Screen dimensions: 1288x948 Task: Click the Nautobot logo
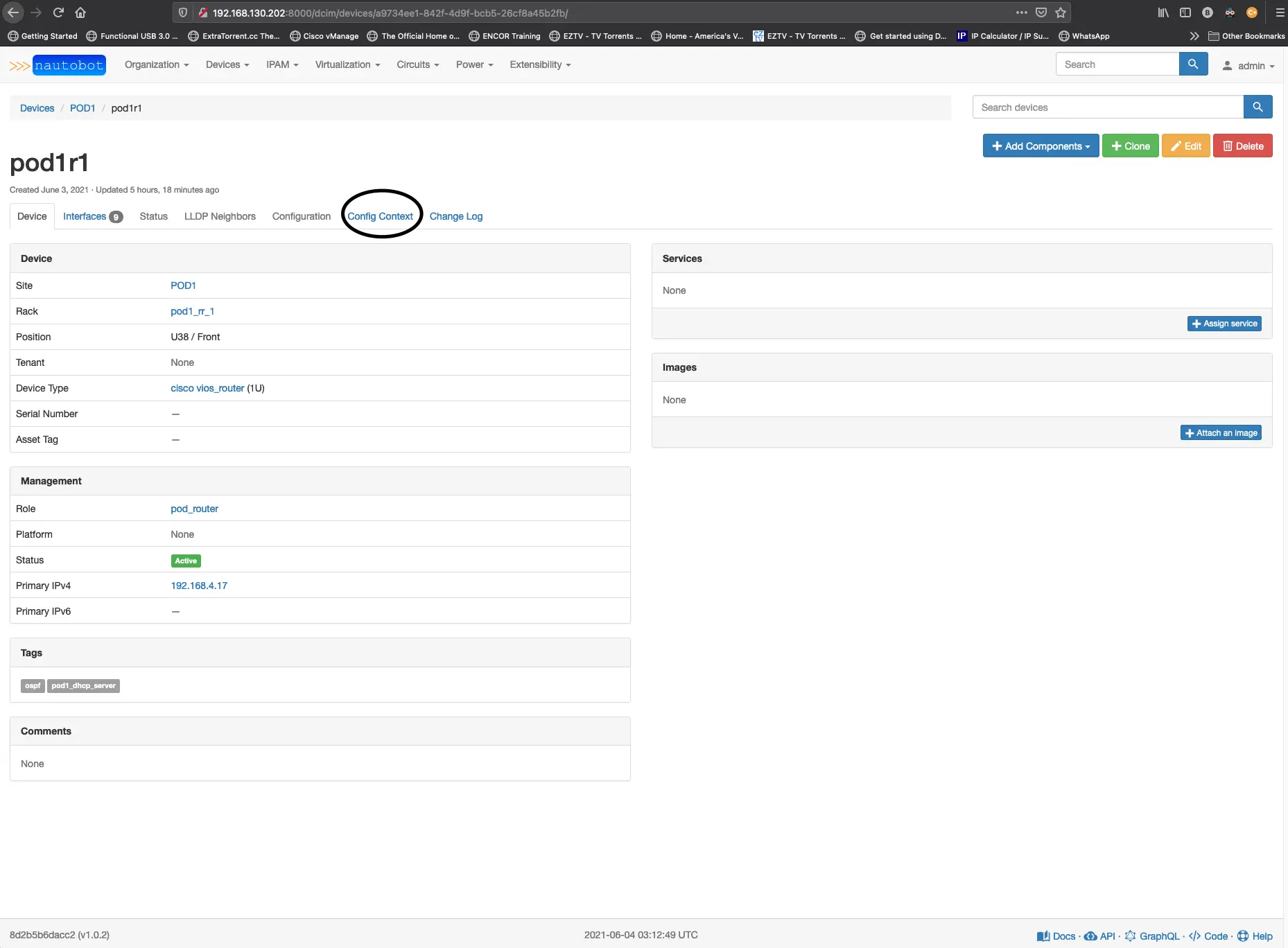click(58, 65)
